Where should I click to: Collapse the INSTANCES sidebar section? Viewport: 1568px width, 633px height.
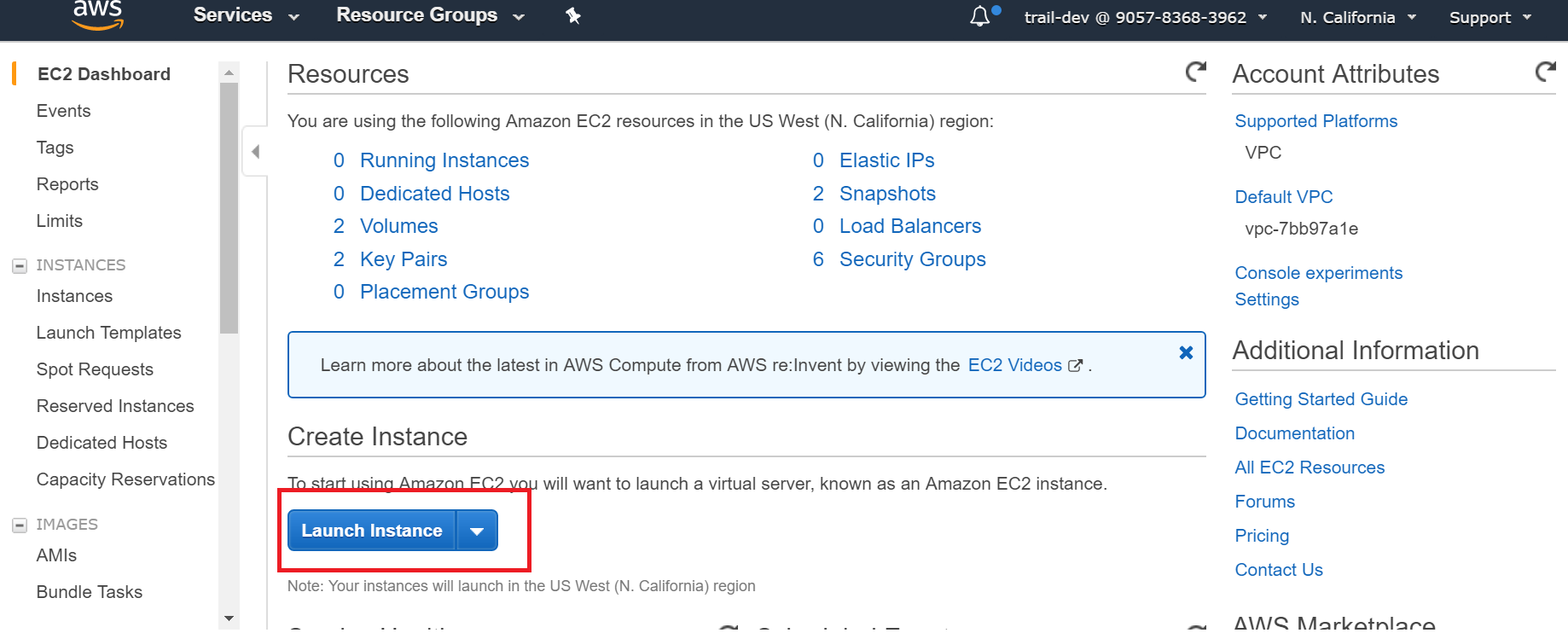(20, 265)
